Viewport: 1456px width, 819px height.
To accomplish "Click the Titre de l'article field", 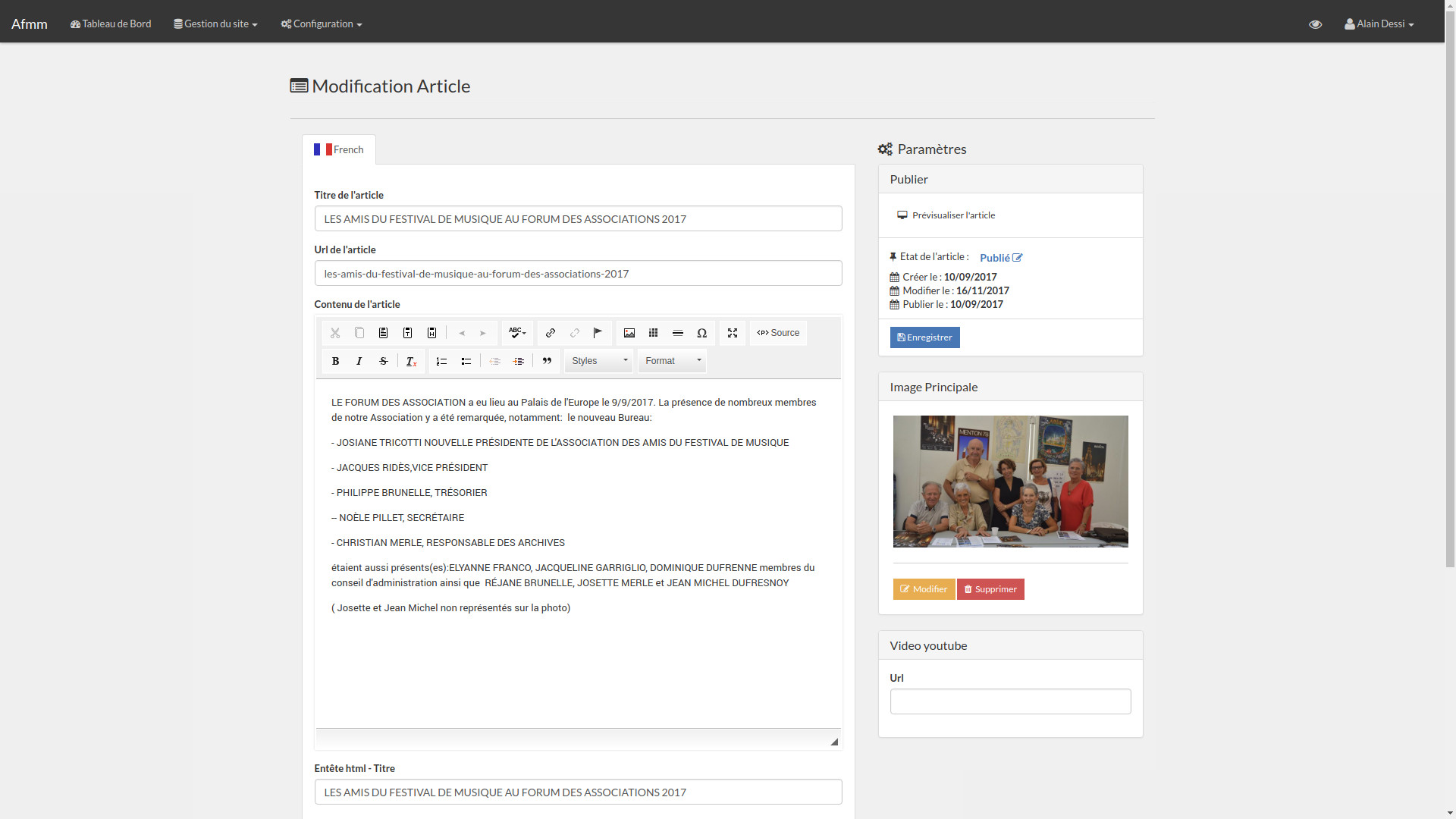I will tap(579, 218).
